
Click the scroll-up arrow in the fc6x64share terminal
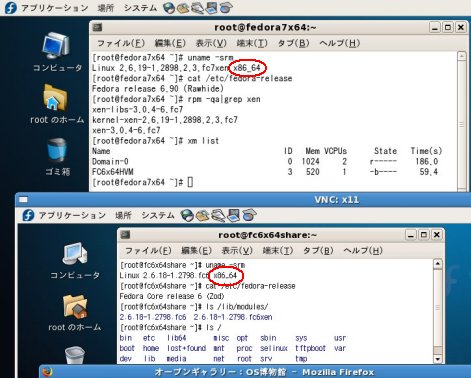(438, 264)
